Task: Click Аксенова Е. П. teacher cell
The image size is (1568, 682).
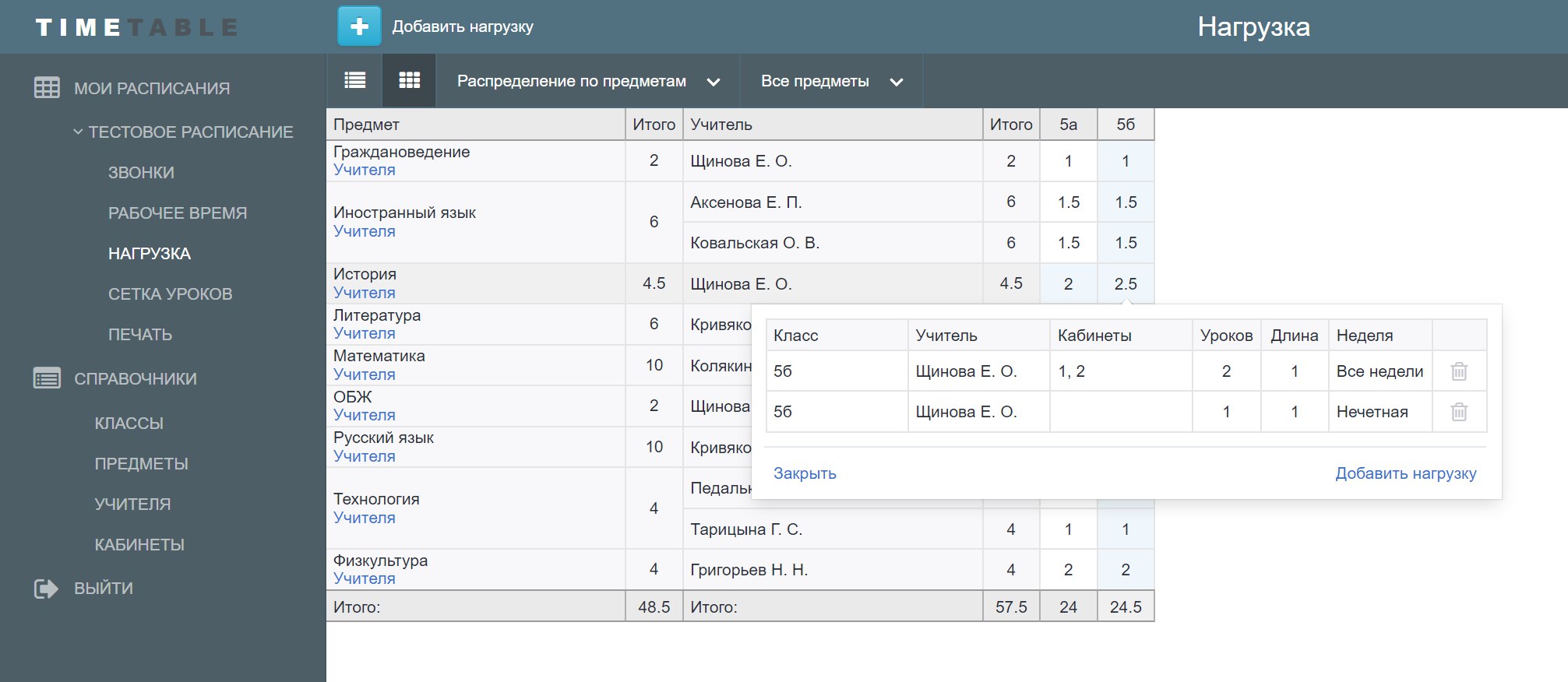Action: [x=833, y=202]
